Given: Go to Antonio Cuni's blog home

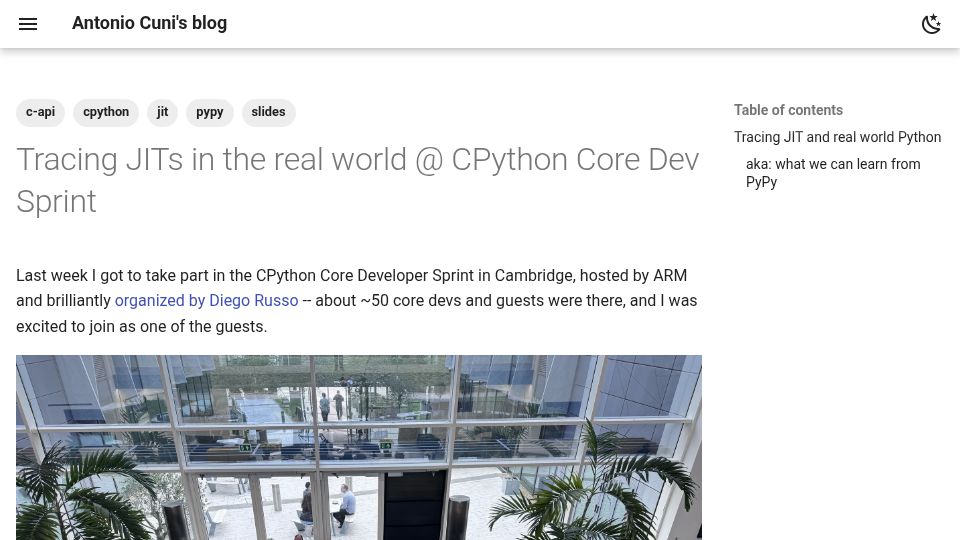Looking at the screenshot, I should pos(149,23).
